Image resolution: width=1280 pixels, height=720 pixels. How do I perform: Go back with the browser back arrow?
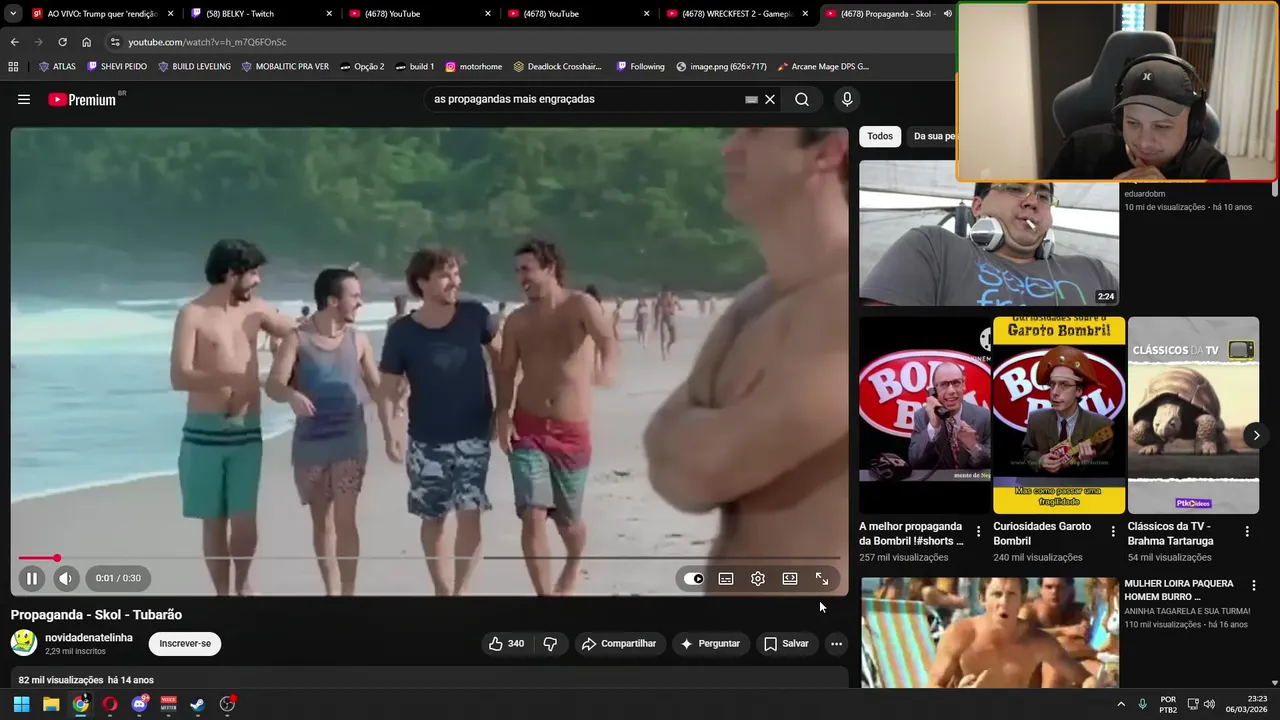[14, 42]
